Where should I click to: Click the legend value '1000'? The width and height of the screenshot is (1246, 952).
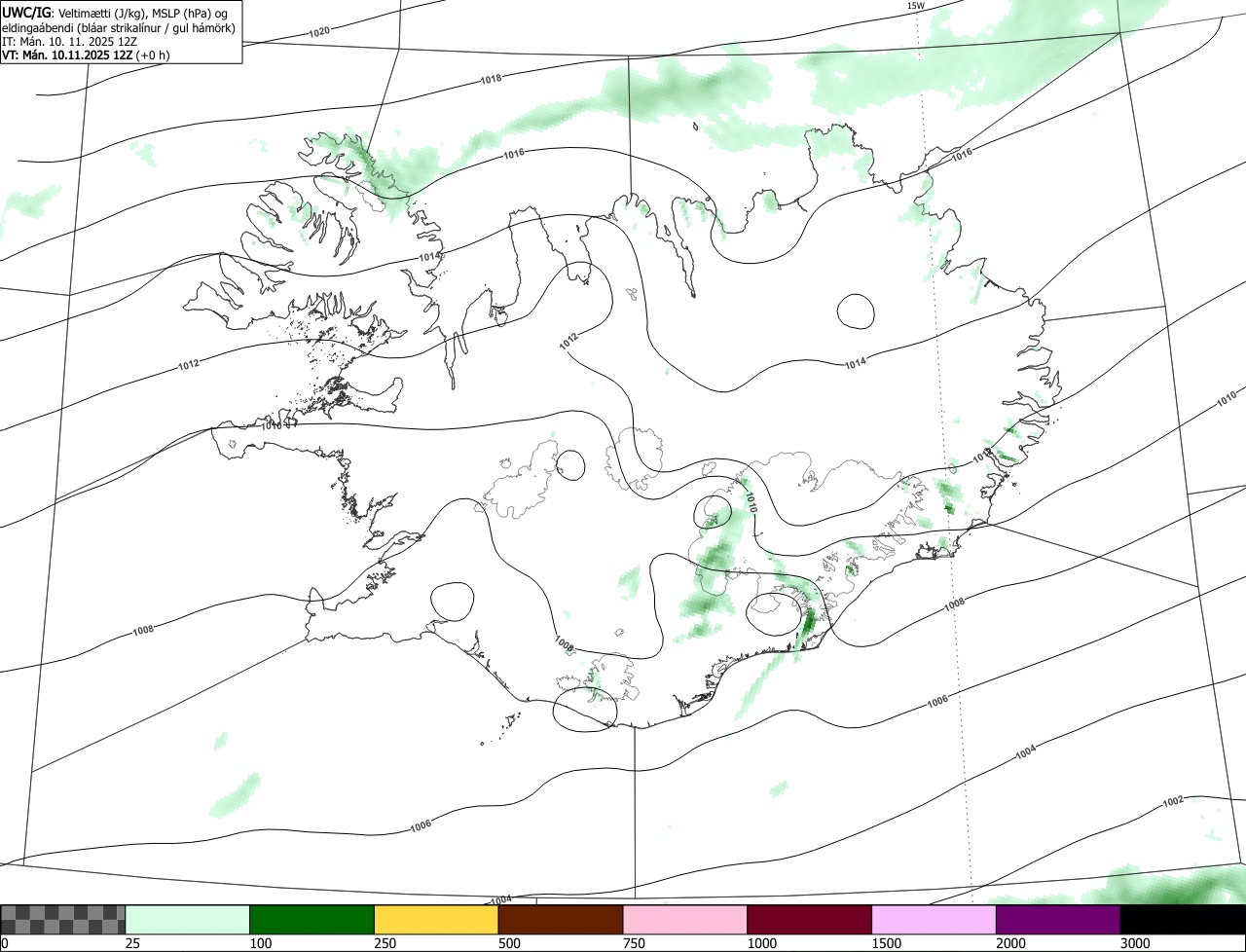pyautogui.click(x=760, y=943)
